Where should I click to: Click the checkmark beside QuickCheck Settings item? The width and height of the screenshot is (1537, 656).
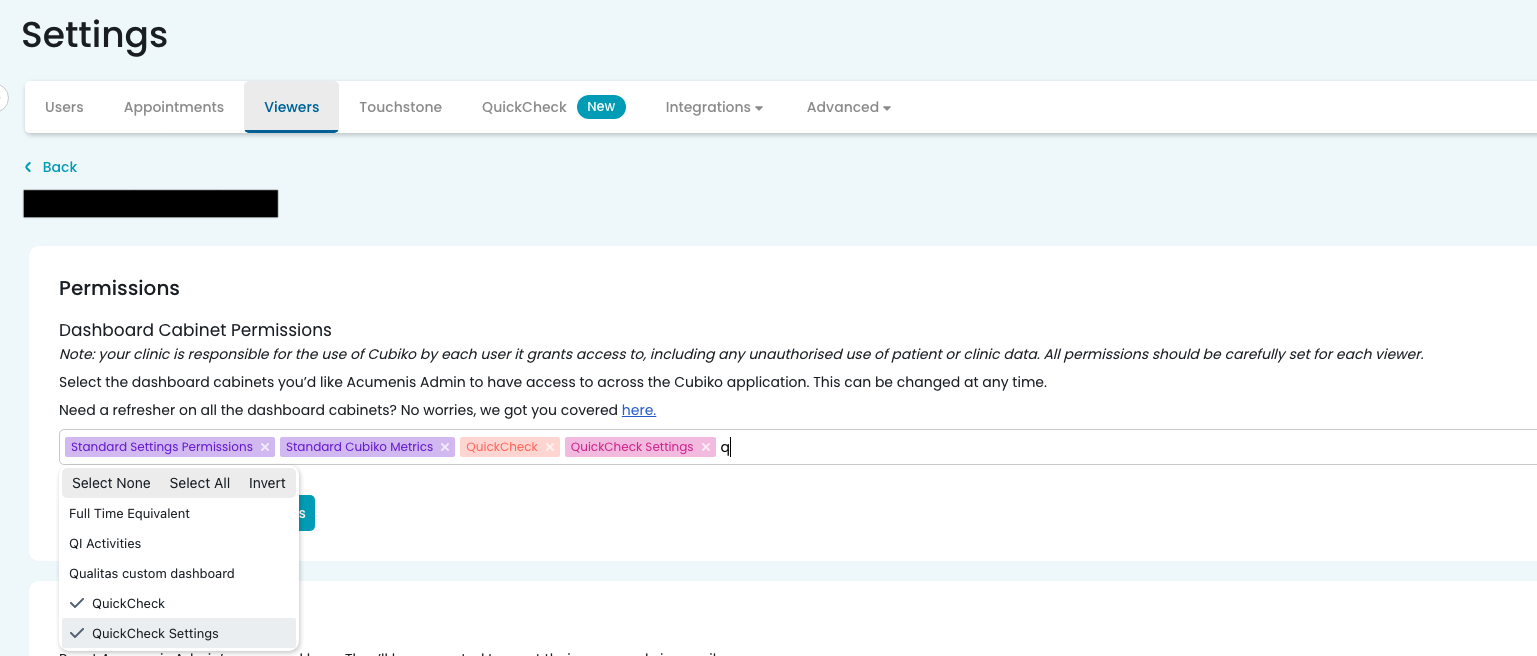(77, 633)
